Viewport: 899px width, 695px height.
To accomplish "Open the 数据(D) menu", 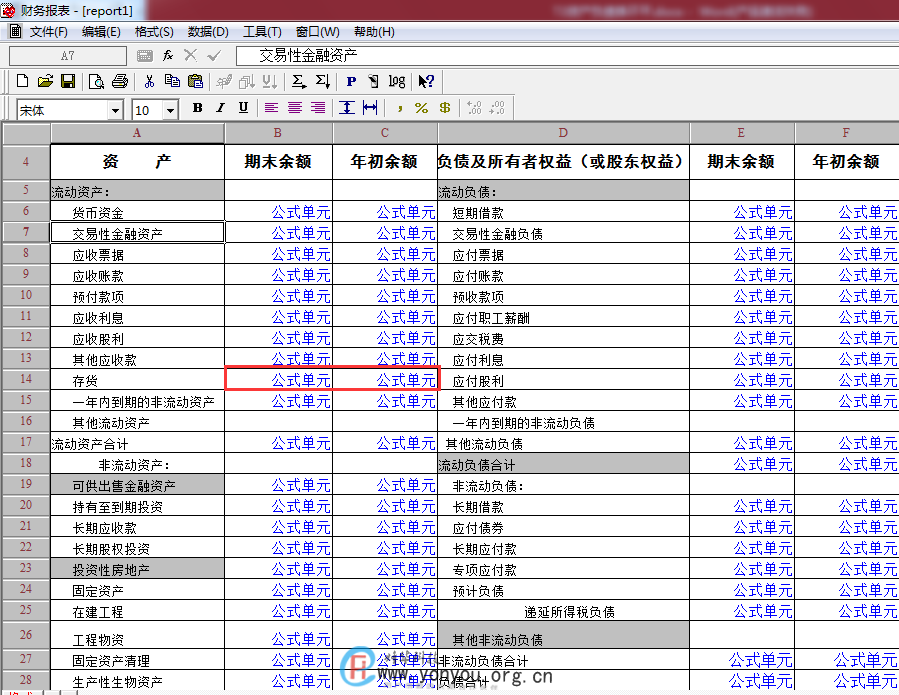I will tap(208, 32).
